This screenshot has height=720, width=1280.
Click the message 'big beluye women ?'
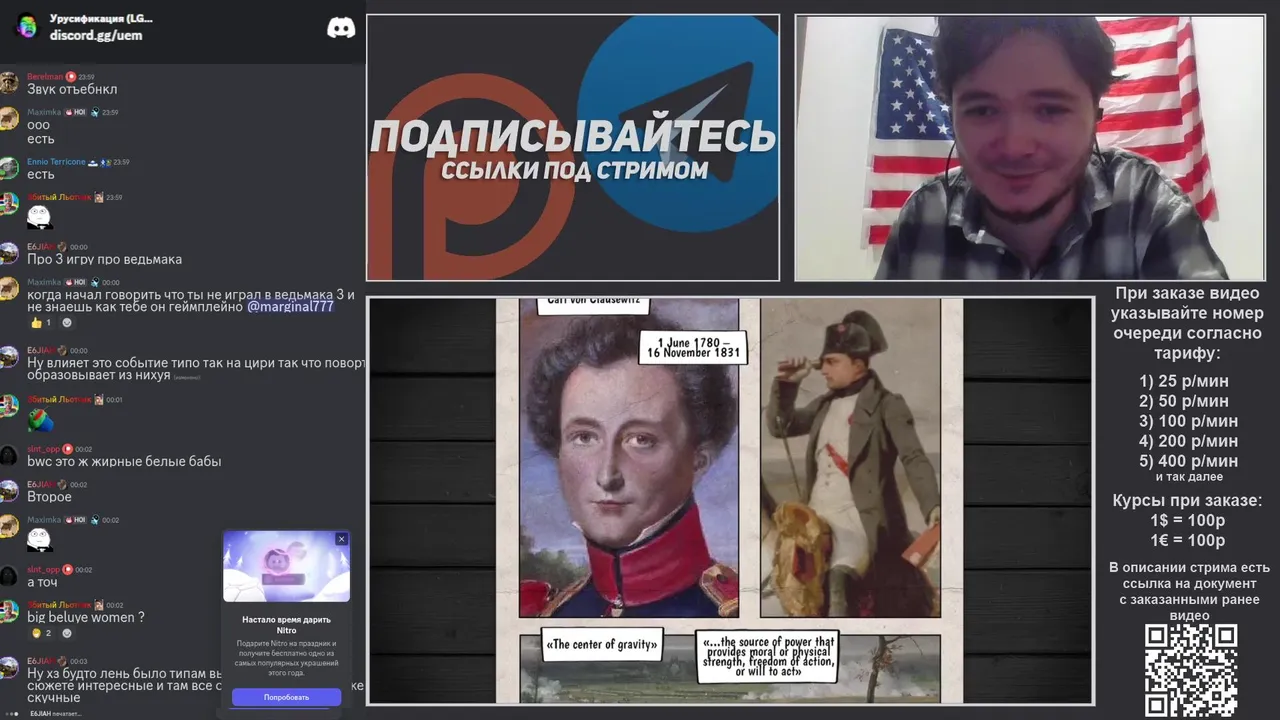pyautogui.click(x=86, y=617)
